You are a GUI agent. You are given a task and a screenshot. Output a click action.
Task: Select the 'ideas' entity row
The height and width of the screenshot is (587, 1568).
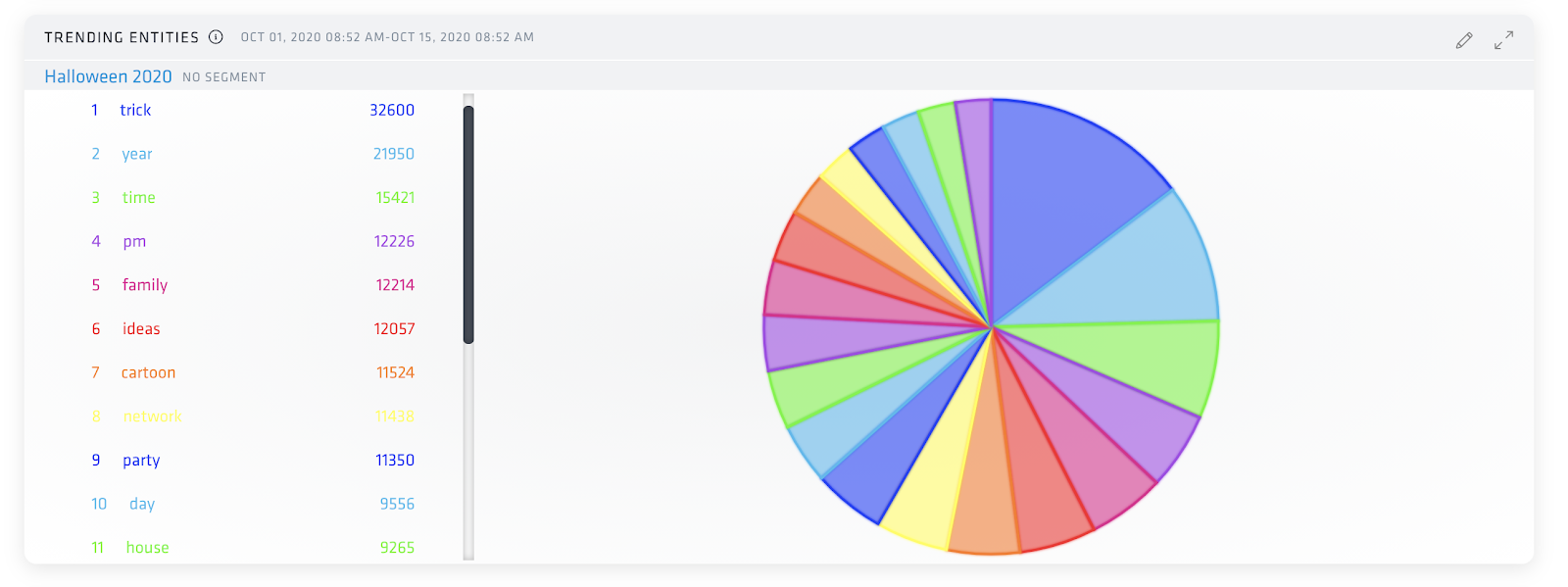coord(141,329)
